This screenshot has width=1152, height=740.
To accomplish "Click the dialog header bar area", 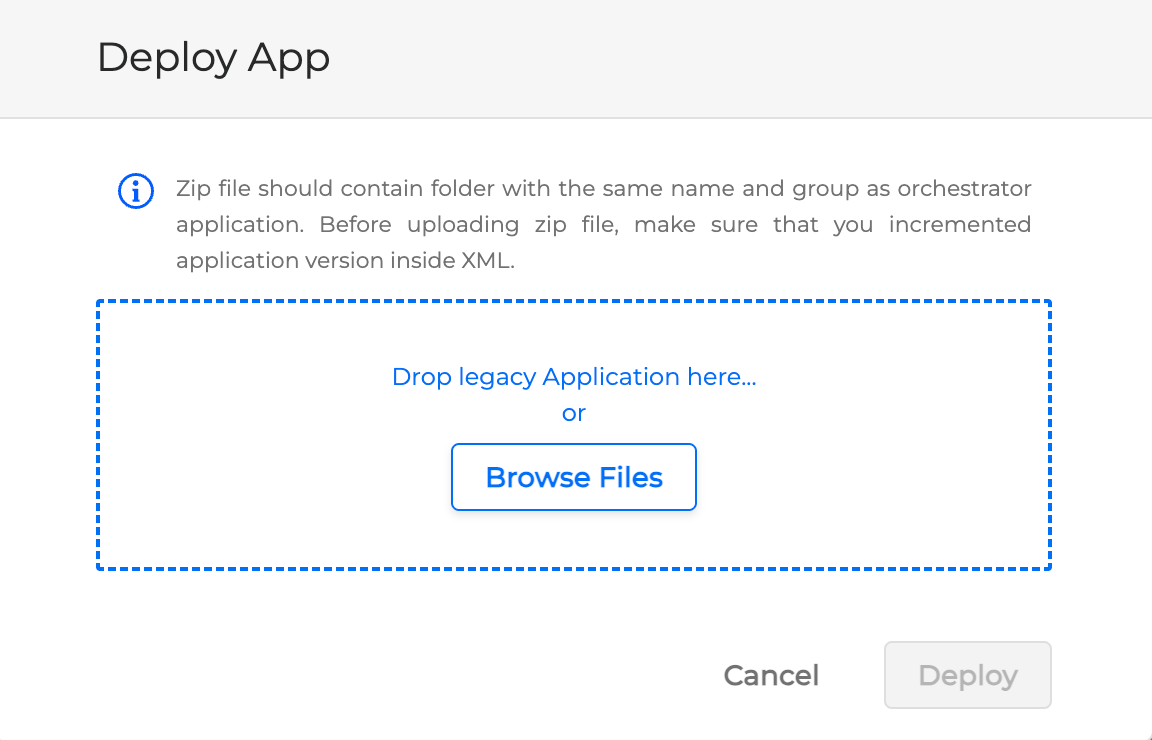I will coord(700,58).
